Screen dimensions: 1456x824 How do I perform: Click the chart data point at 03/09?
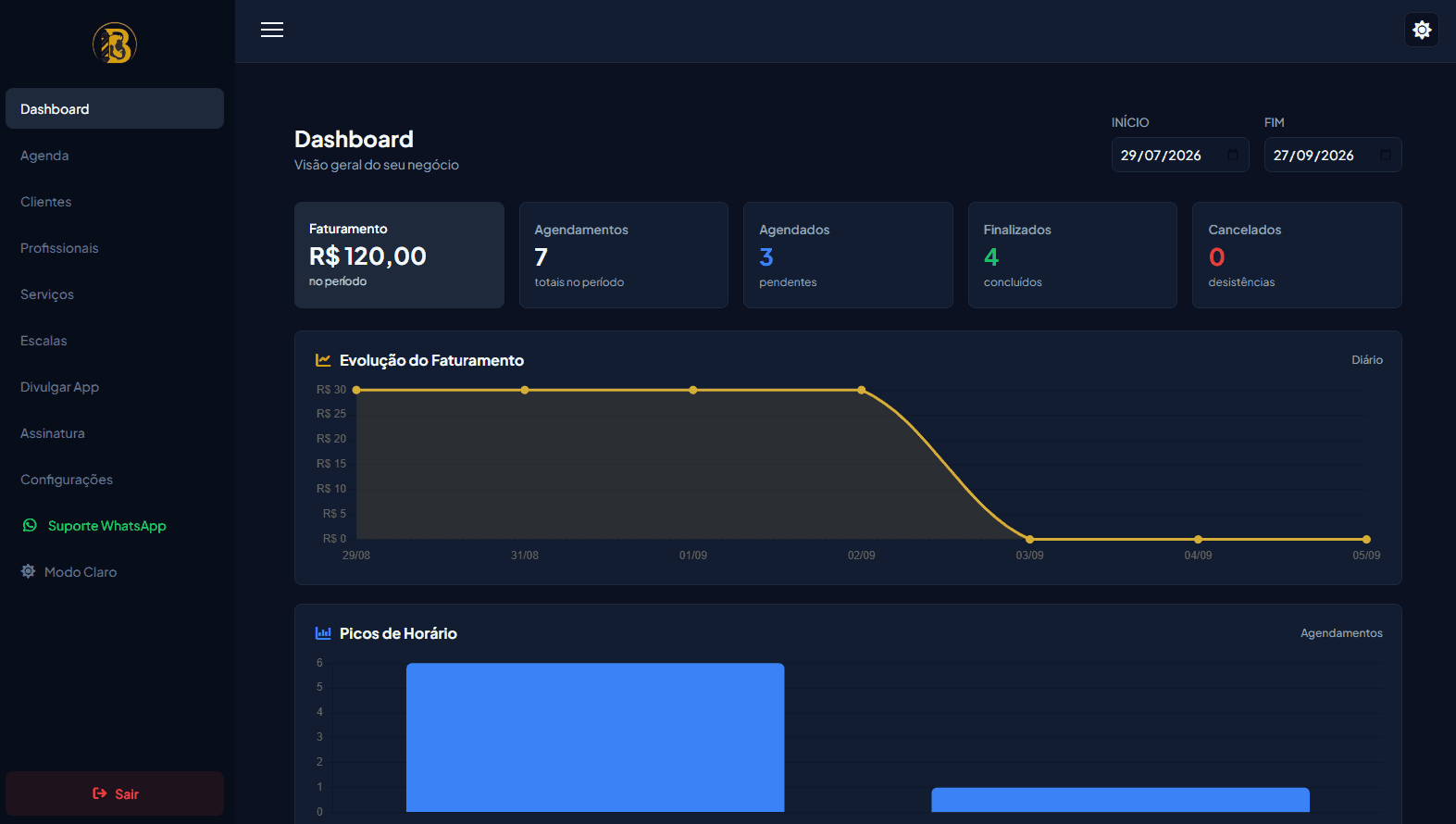pyautogui.click(x=1029, y=539)
